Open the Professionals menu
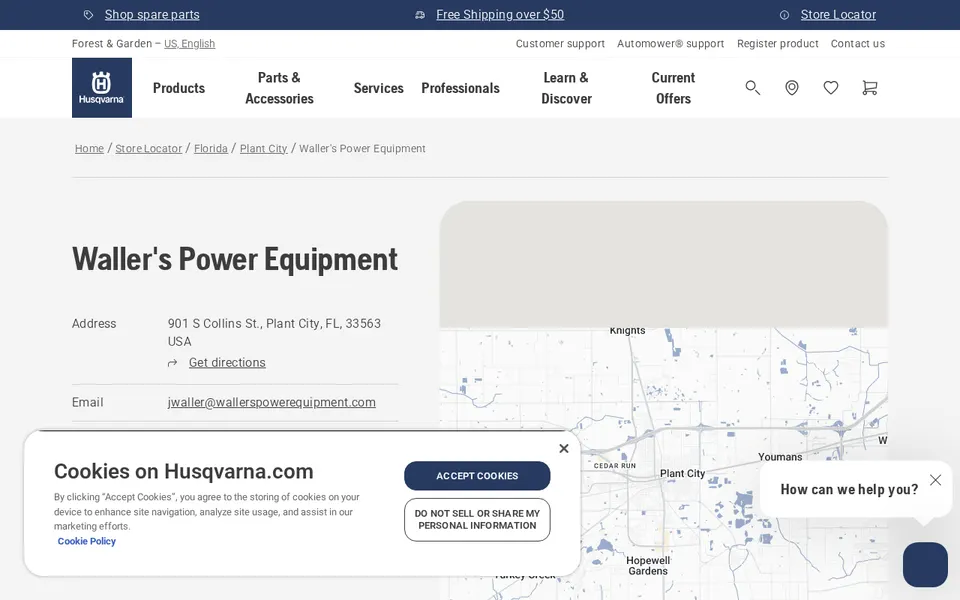This screenshot has width=960, height=600. click(x=460, y=88)
